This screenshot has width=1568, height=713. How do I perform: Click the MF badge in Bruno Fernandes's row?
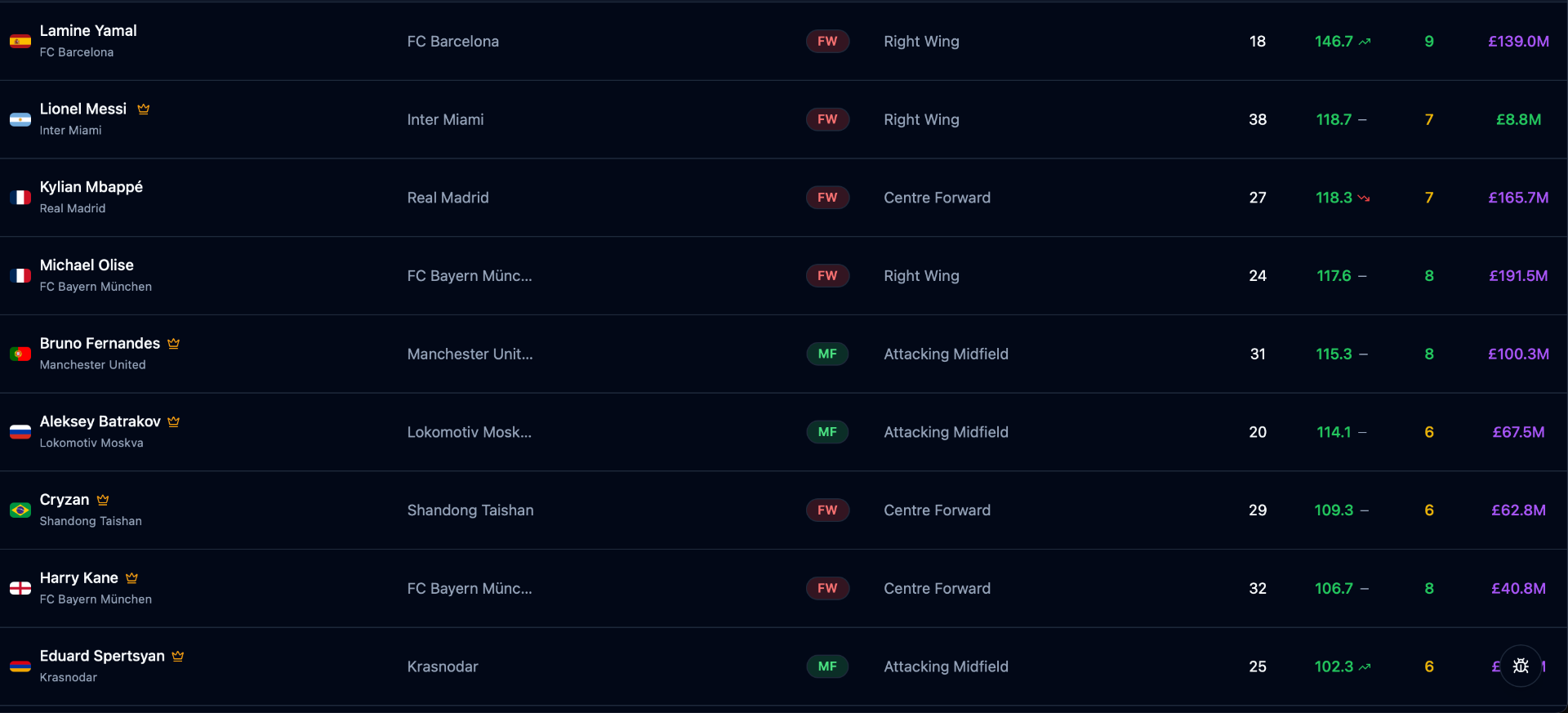click(x=827, y=354)
